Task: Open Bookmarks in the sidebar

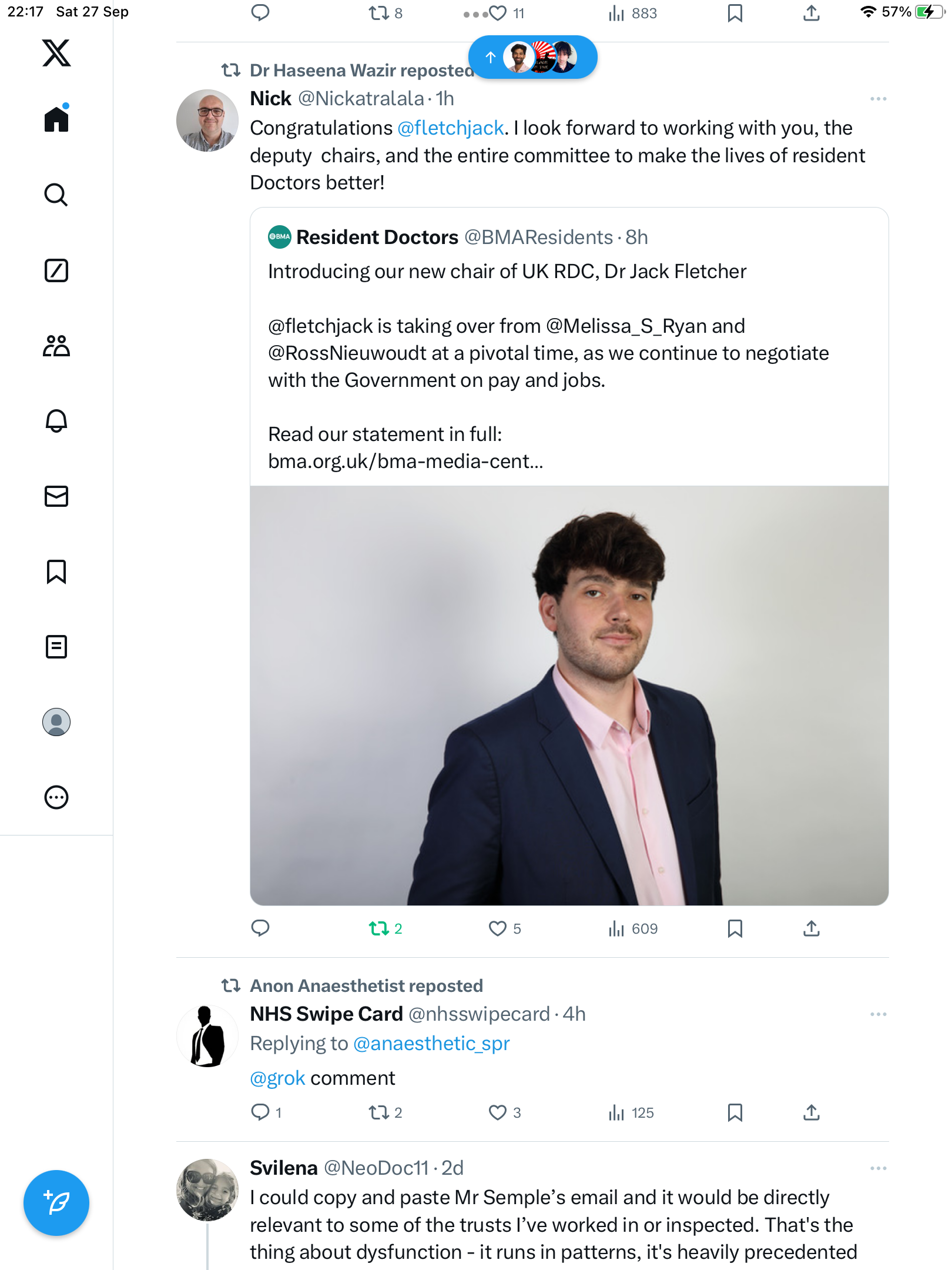Action: point(56,571)
